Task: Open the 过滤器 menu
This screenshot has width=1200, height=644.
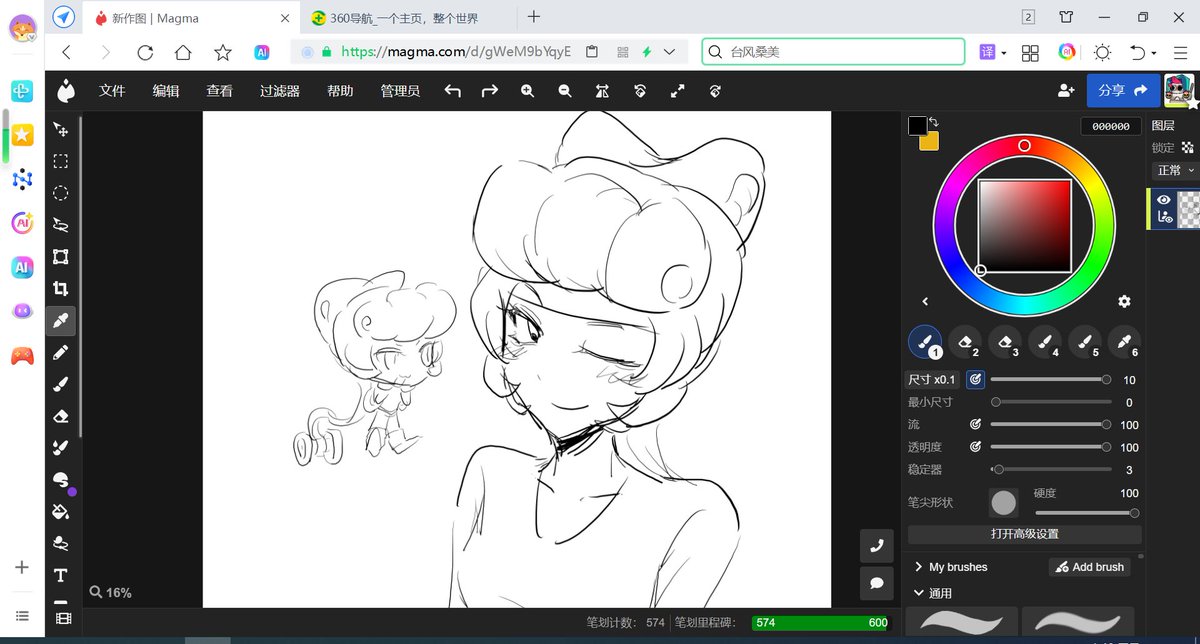Action: pos(280,91)
